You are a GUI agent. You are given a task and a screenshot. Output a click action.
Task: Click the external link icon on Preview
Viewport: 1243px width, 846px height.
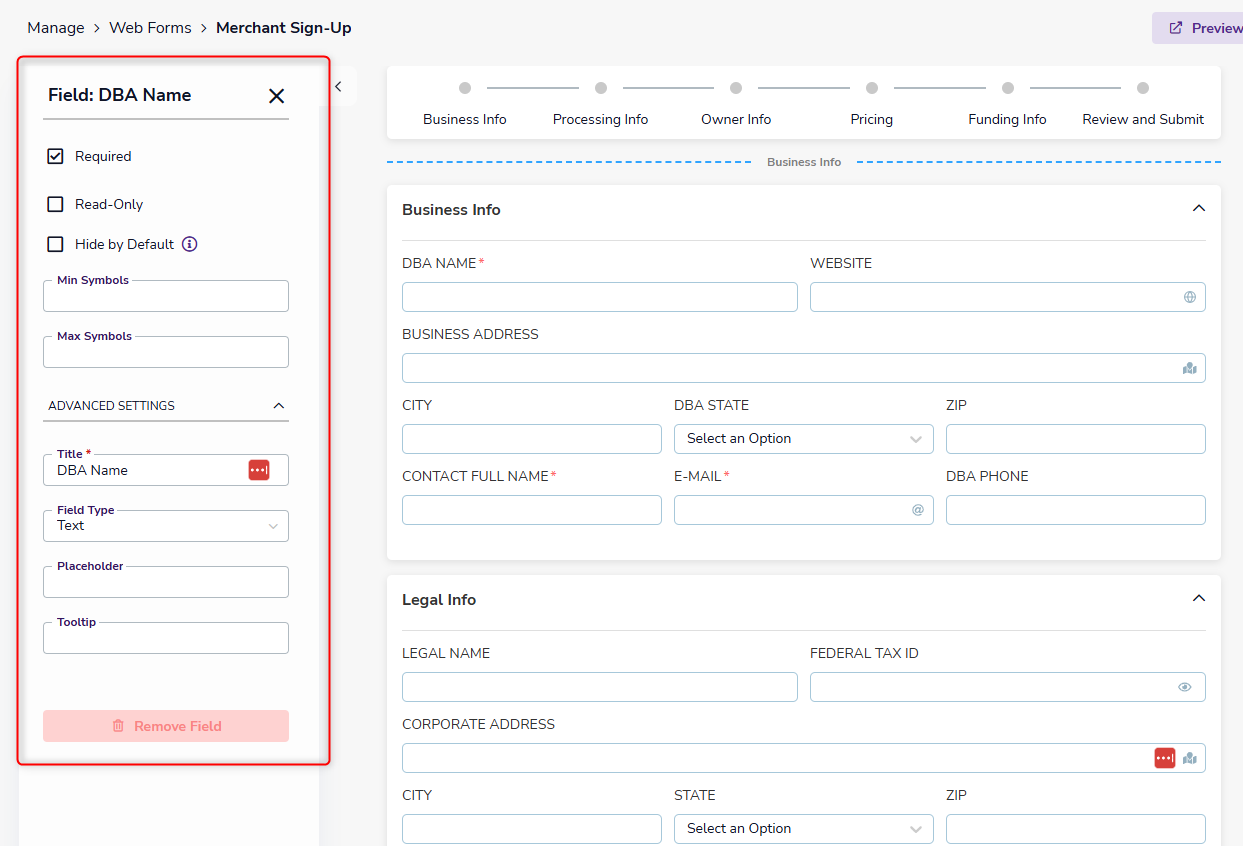1176,28
